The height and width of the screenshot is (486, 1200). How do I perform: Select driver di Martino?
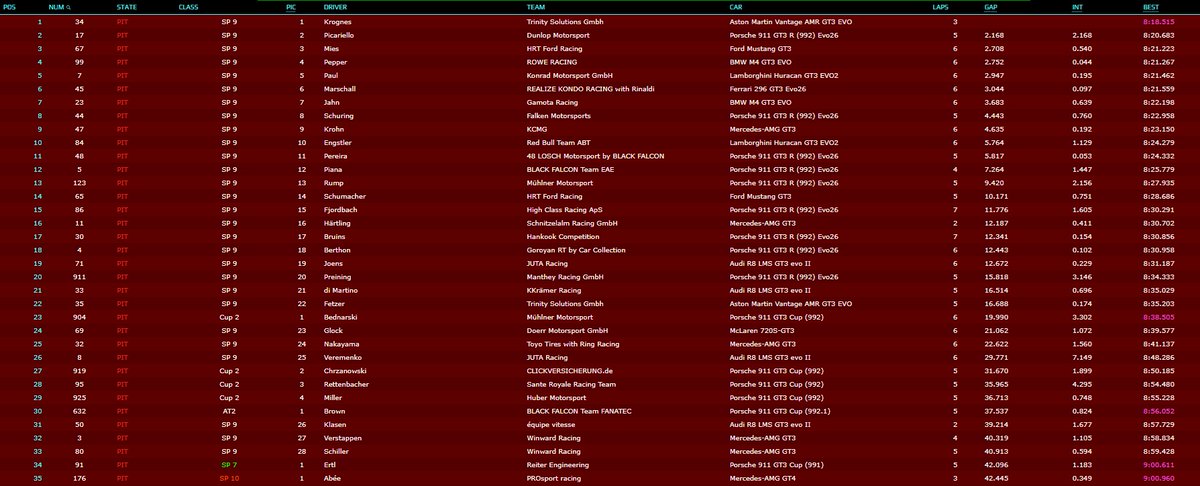tap(342, 290)
